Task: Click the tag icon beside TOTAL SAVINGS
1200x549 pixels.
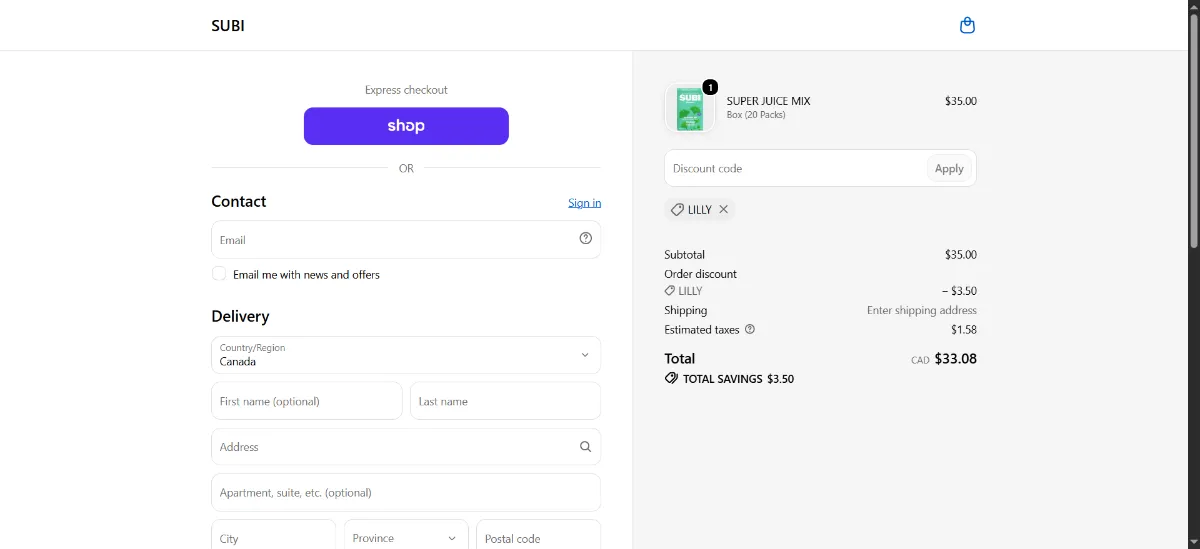Action: (671, 379)
